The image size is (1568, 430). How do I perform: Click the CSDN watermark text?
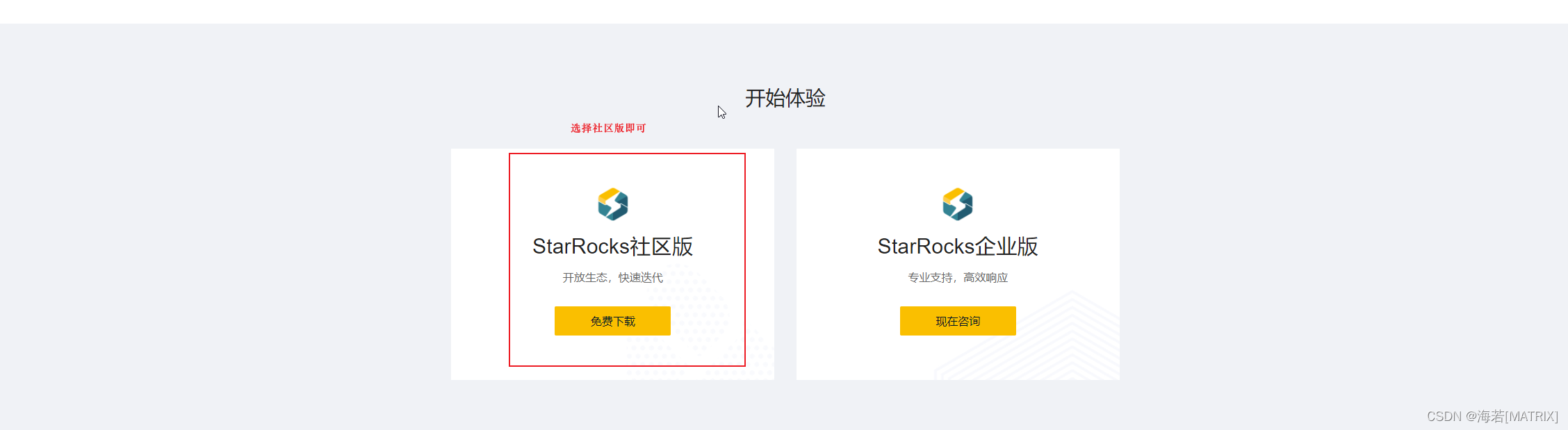coord(1444,416)
